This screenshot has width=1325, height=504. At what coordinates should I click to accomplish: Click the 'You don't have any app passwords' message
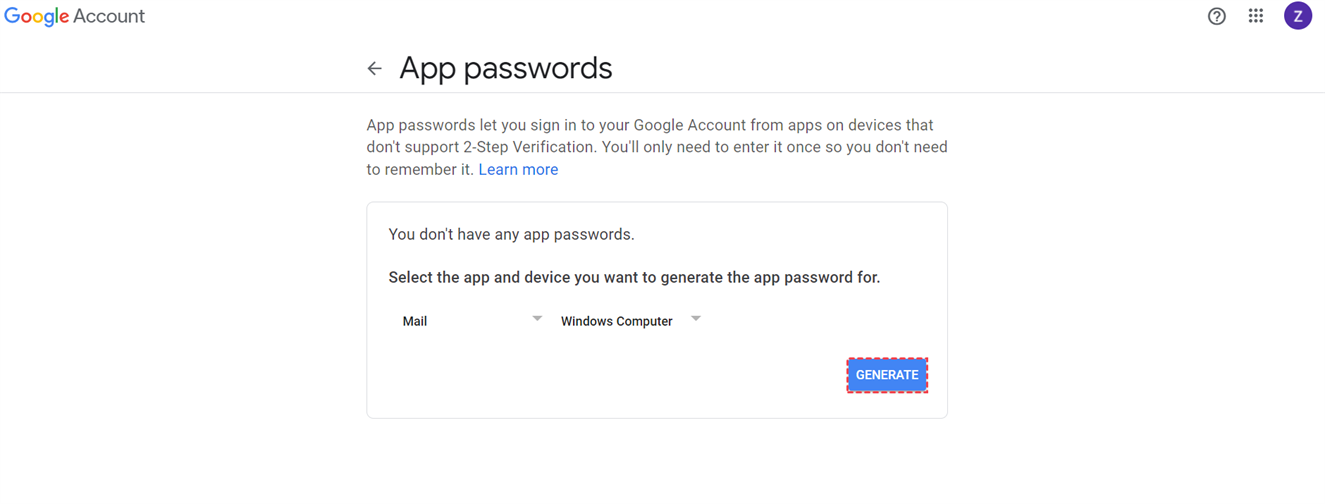point(511,235)
